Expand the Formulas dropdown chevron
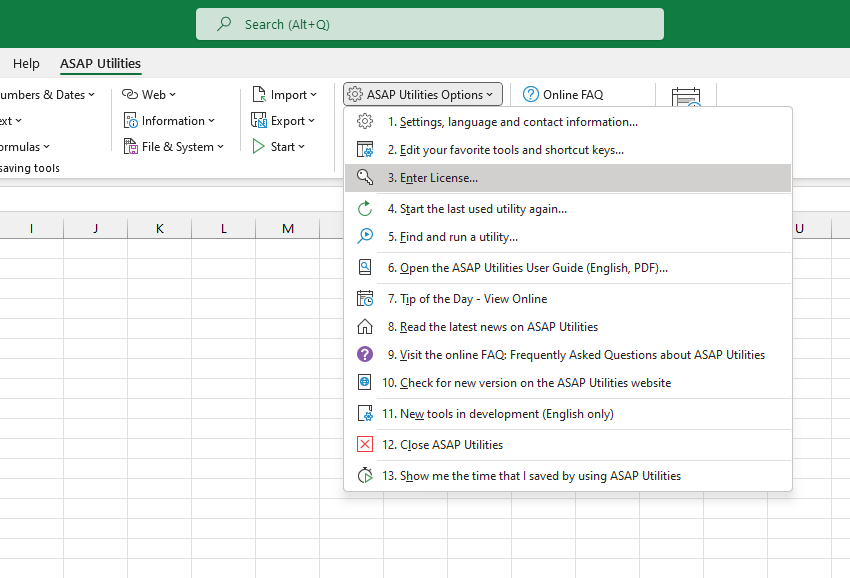Viewport: 850px width, 578px height. click(x=47, y=146)
